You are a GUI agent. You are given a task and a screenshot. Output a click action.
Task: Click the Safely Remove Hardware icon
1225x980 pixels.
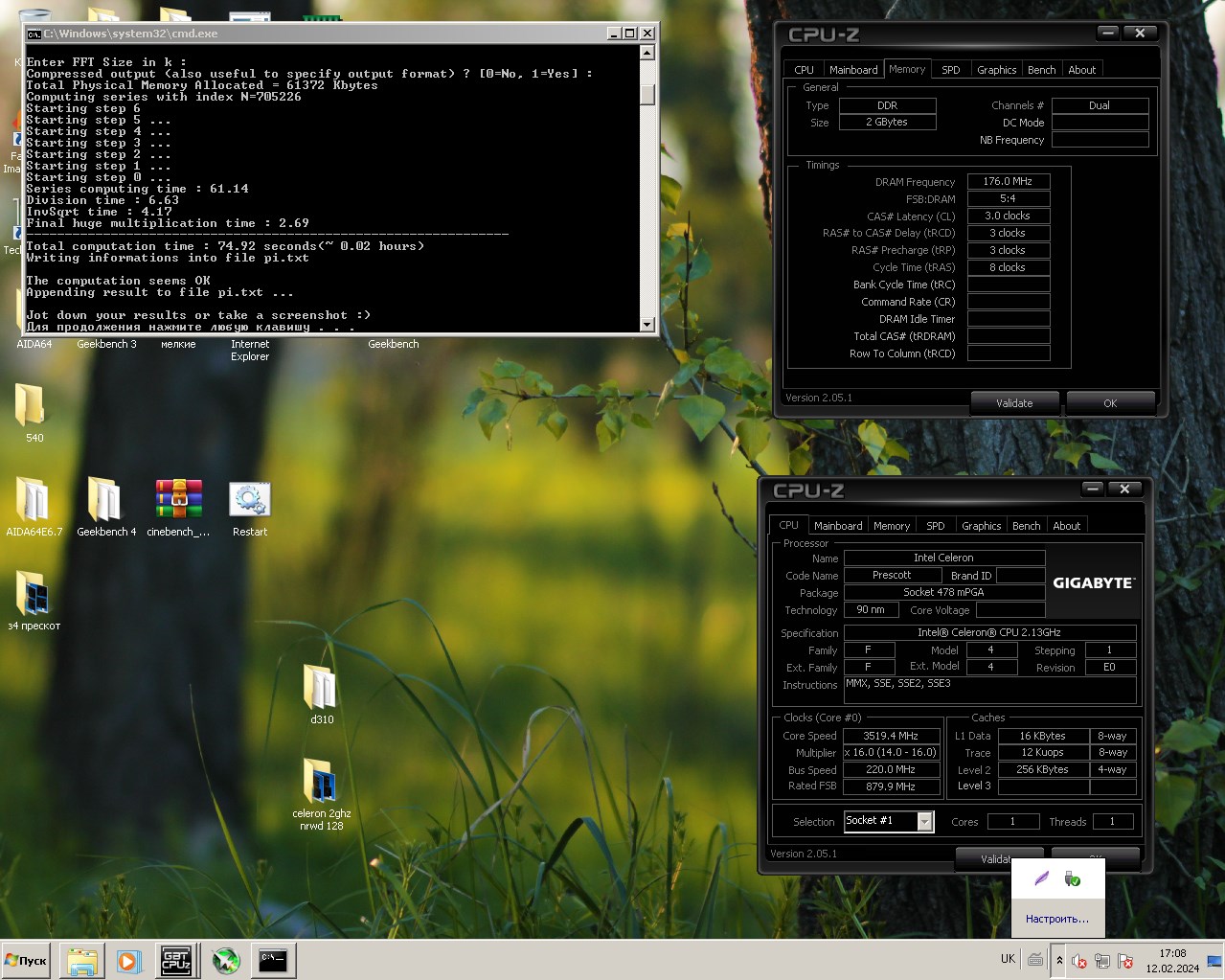[1073, 878]
